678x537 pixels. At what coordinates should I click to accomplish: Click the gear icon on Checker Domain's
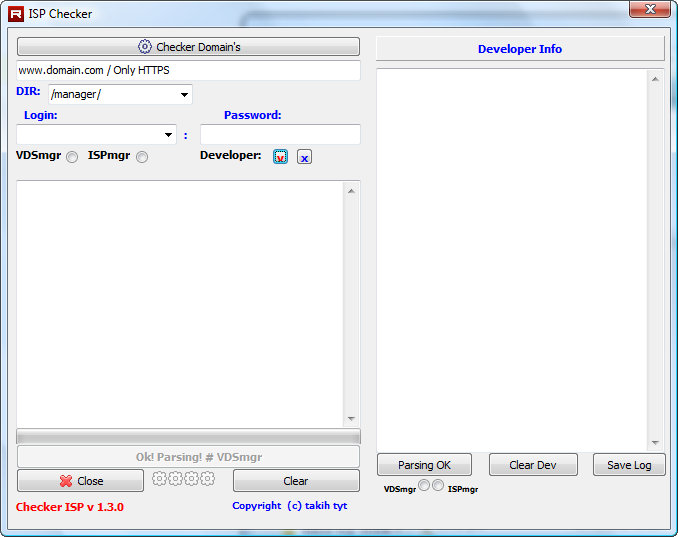point(145,47)
